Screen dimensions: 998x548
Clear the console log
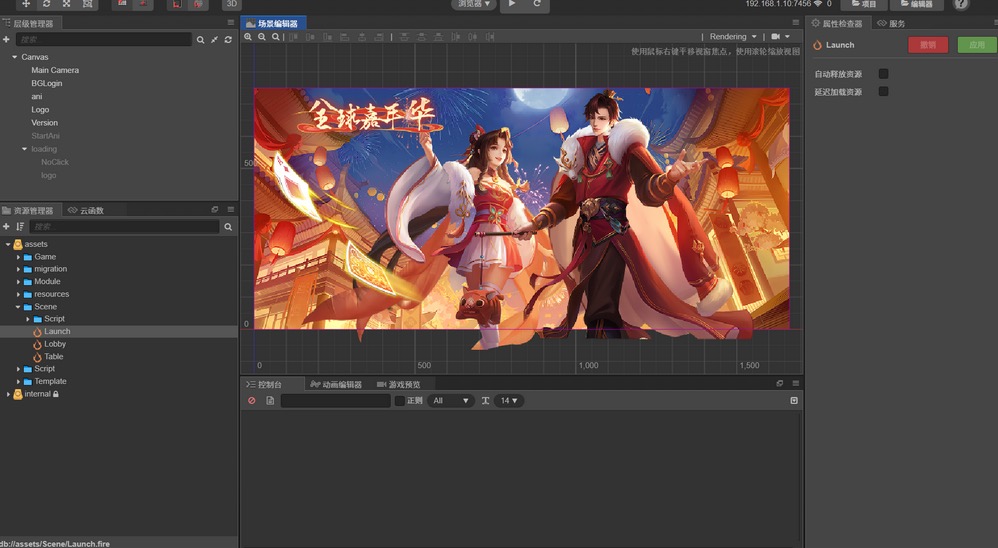point(252,401)
